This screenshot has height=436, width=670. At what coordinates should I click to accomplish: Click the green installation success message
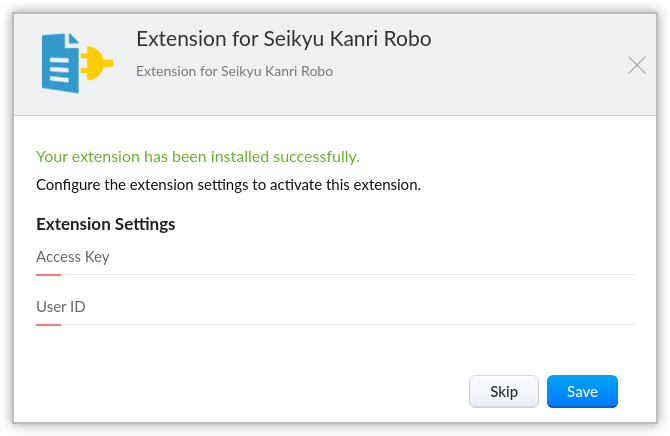point(197,157)
